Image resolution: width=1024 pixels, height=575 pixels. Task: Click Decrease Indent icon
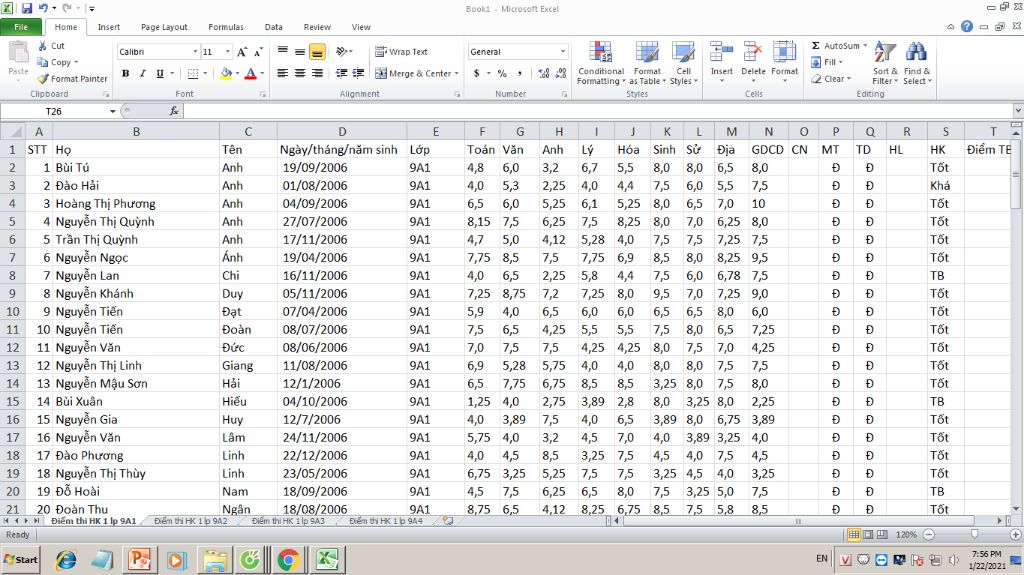point(342,73)
